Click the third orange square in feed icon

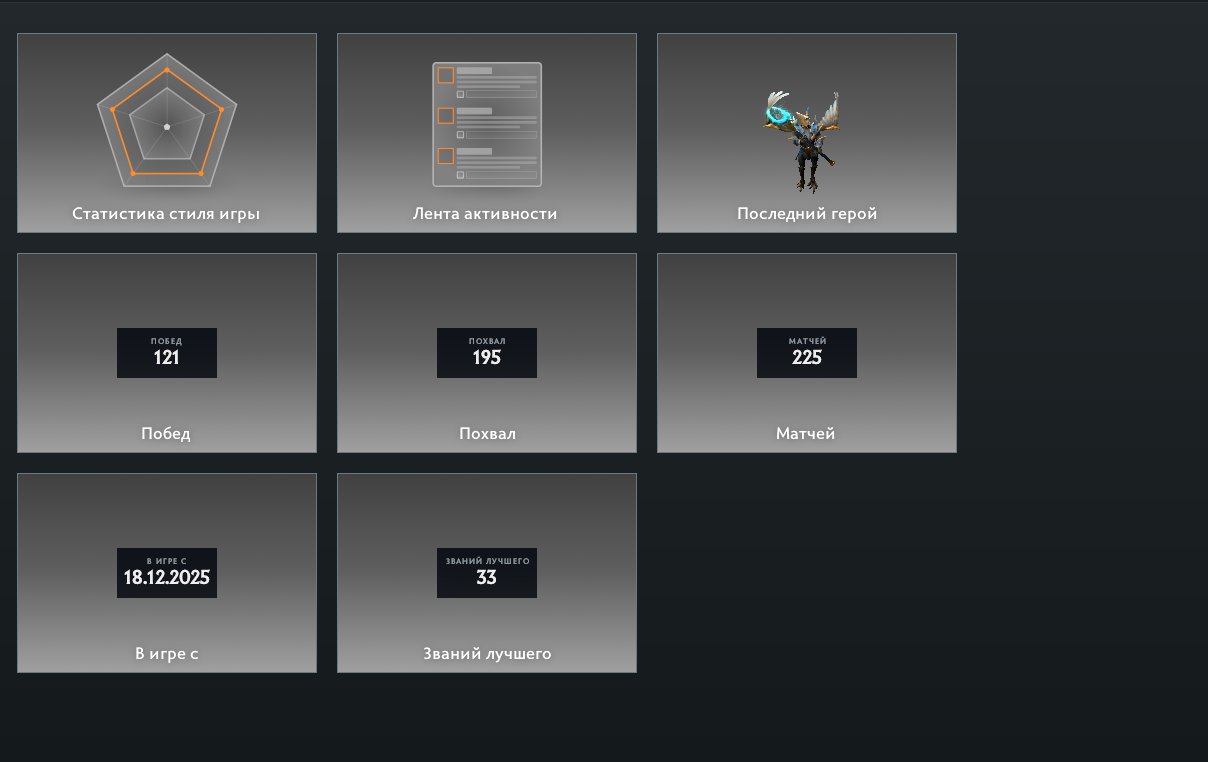coord(446,156)
